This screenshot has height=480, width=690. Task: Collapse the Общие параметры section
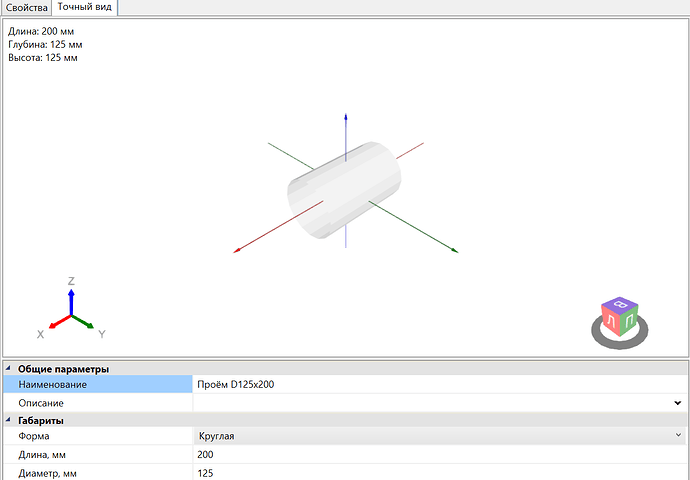tap(8, 368)
